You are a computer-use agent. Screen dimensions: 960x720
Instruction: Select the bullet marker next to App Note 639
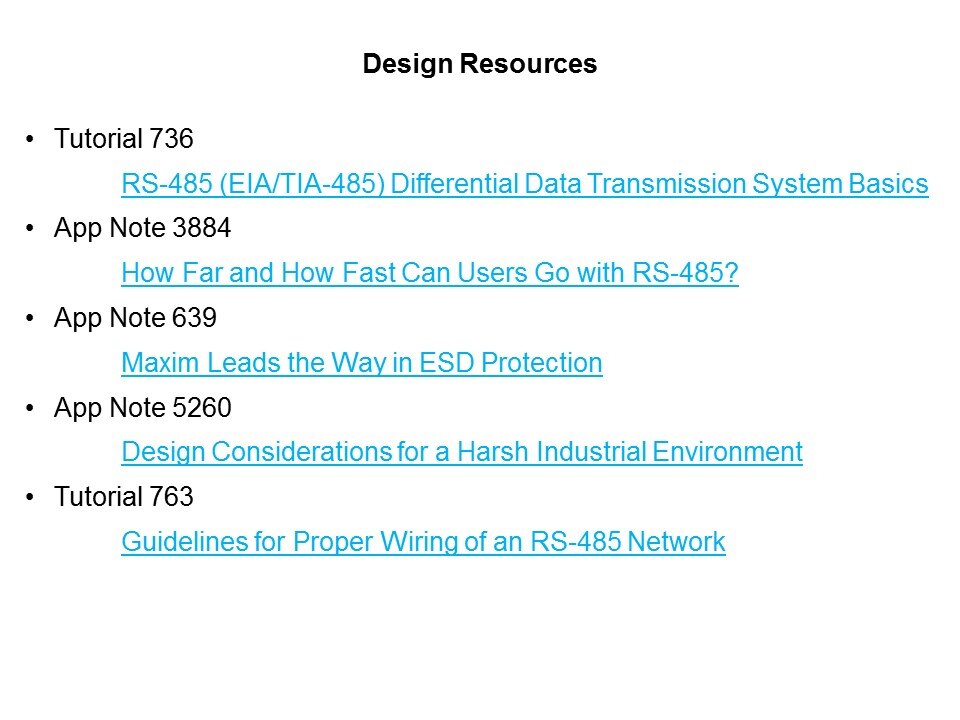[x=32, y=318]
